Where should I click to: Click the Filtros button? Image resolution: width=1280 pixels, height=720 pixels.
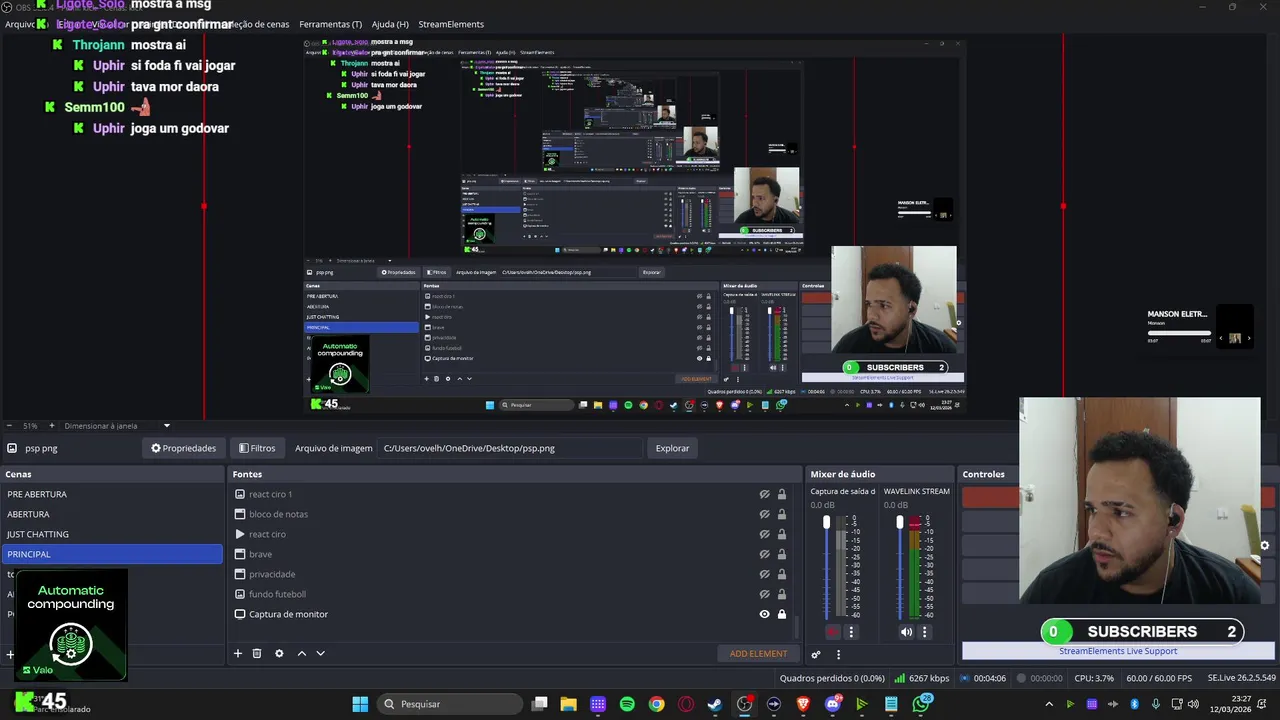pyautogui.click(x=257, y=448)
